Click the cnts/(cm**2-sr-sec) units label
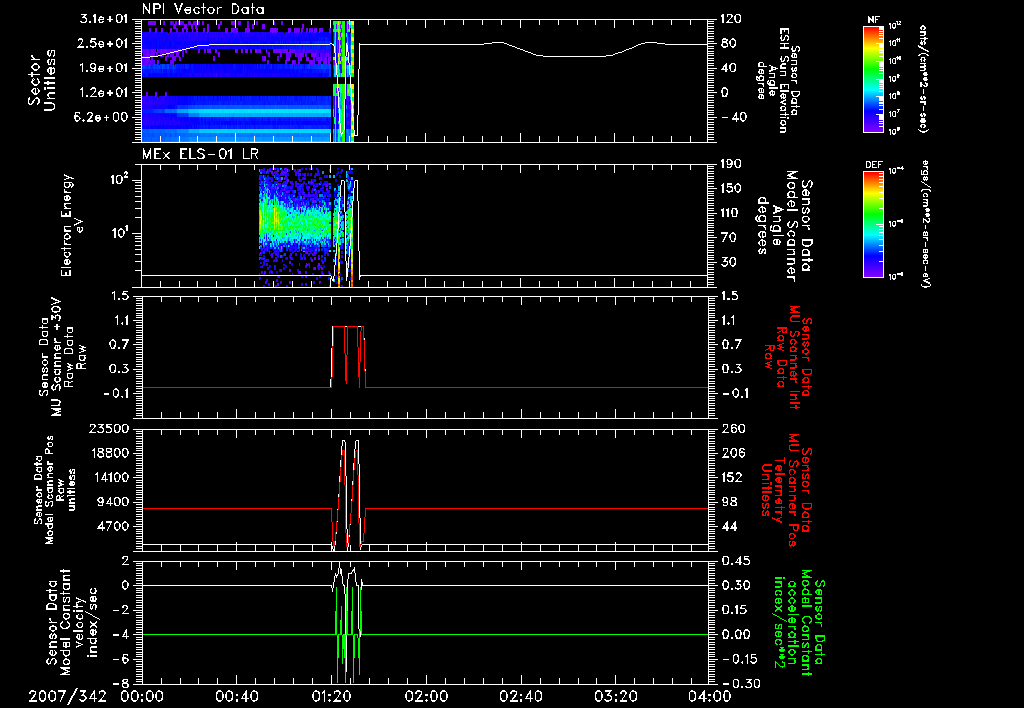 (x=923, y=78)
